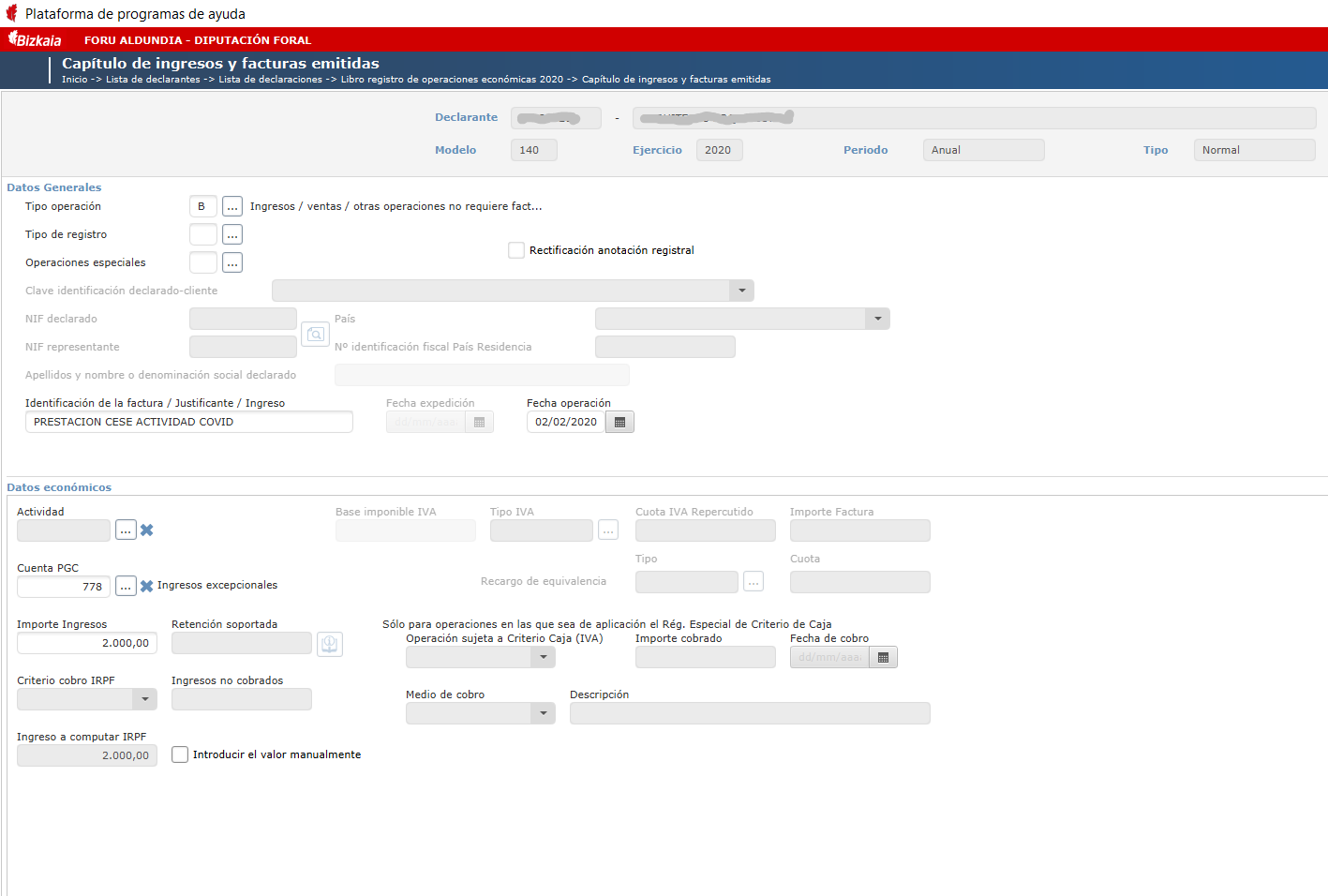1328x896 pixels.
Task: Click the NIF declarado search icon
Action: (315, 334)
